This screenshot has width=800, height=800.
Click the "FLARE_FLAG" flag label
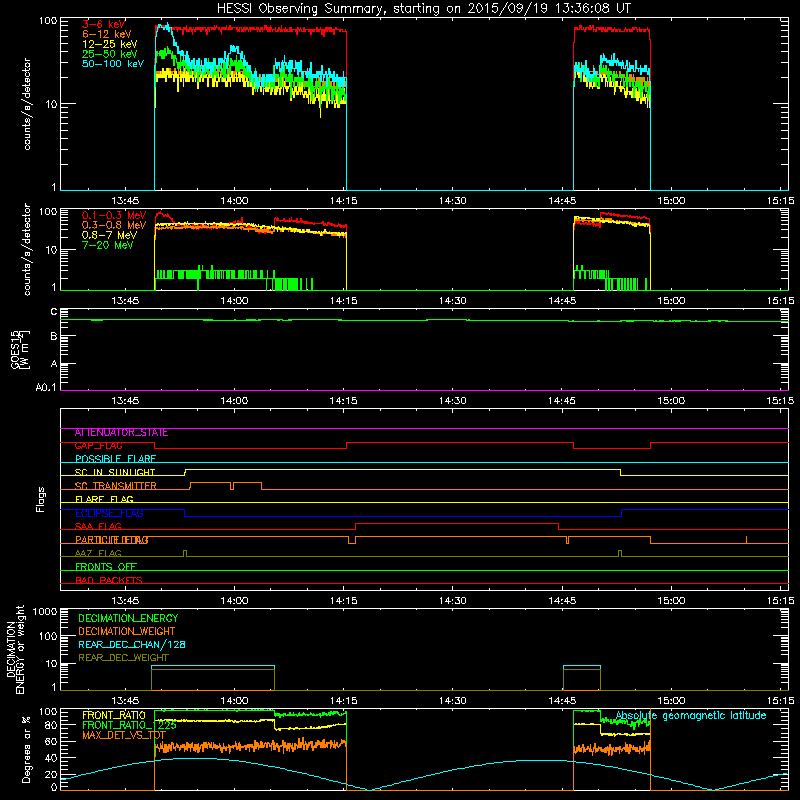click(104, 499)
